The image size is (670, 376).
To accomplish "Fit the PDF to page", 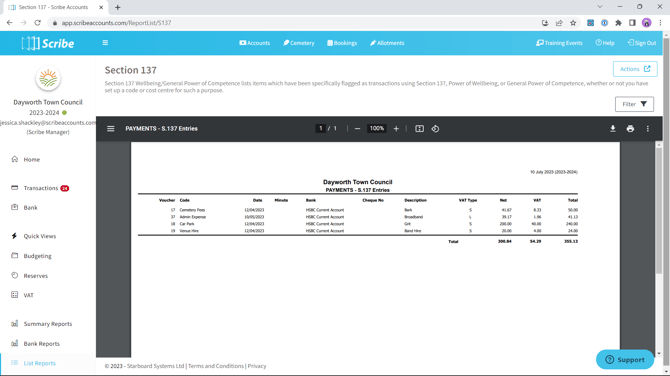I will click(x=420, y=129).
